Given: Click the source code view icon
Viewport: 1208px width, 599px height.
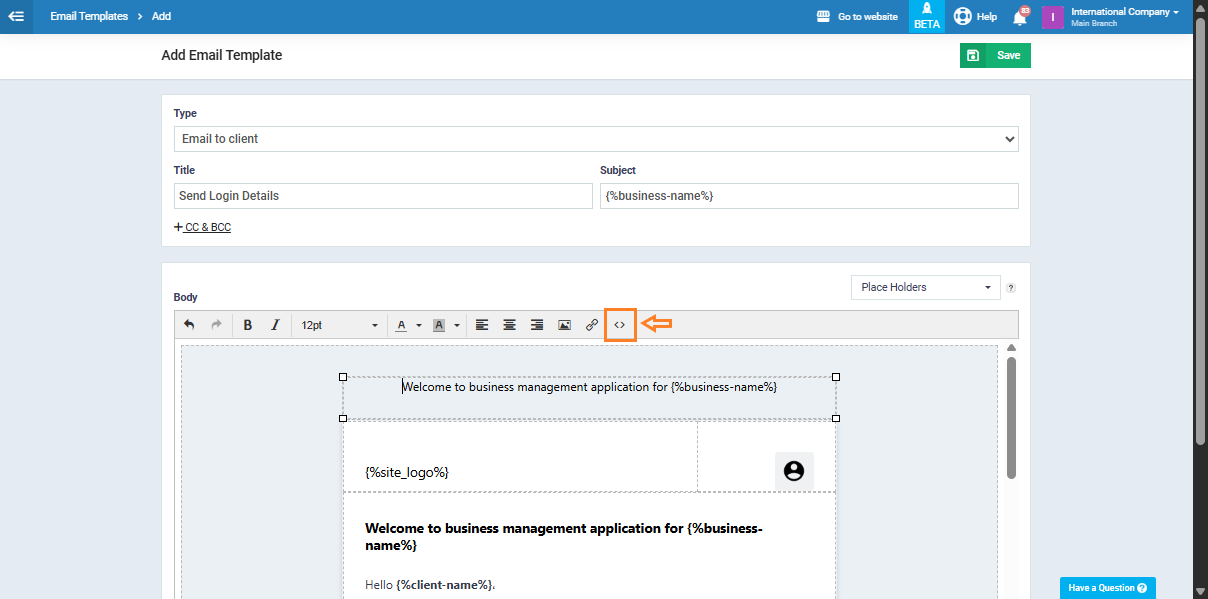Looking at the screenshot, I should click(620, 325).
